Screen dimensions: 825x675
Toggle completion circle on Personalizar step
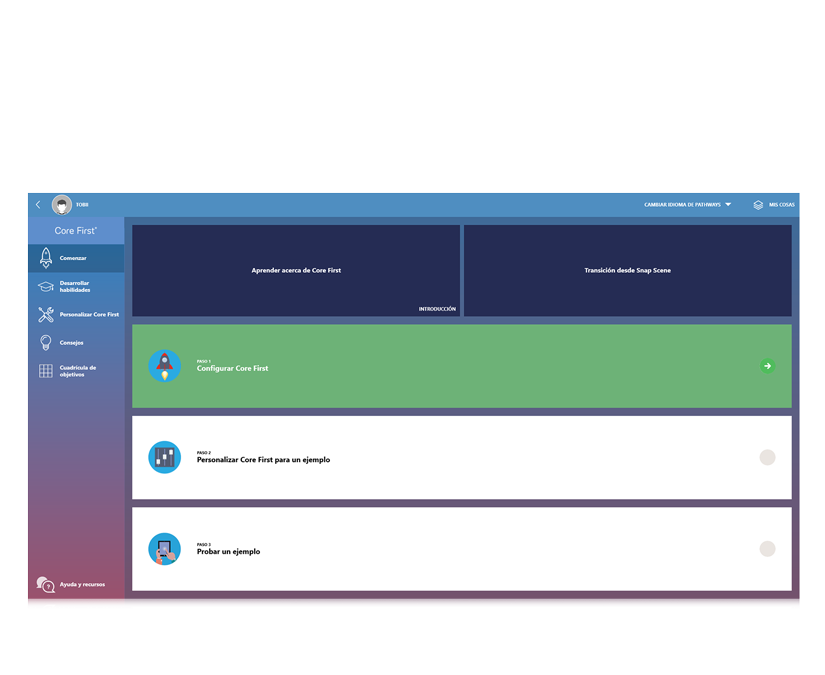(x=767, y=457)
